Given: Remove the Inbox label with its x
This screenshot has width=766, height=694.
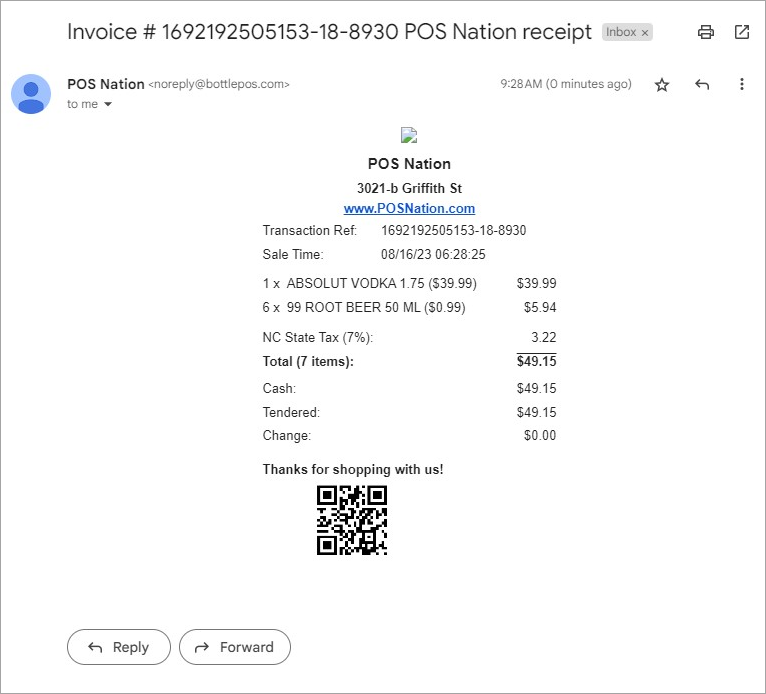Looking at the screenshot, I should [645, 33].
